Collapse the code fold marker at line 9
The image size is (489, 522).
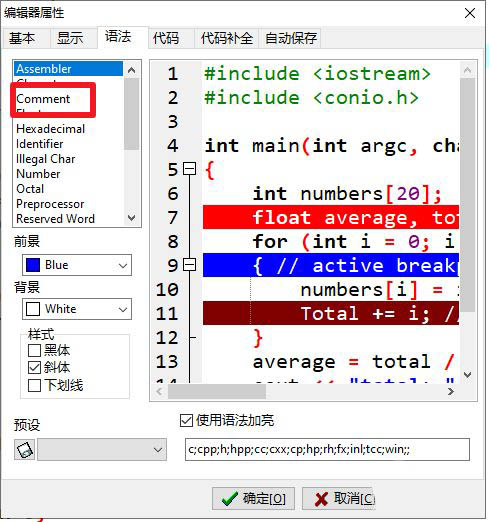[190, 265]
